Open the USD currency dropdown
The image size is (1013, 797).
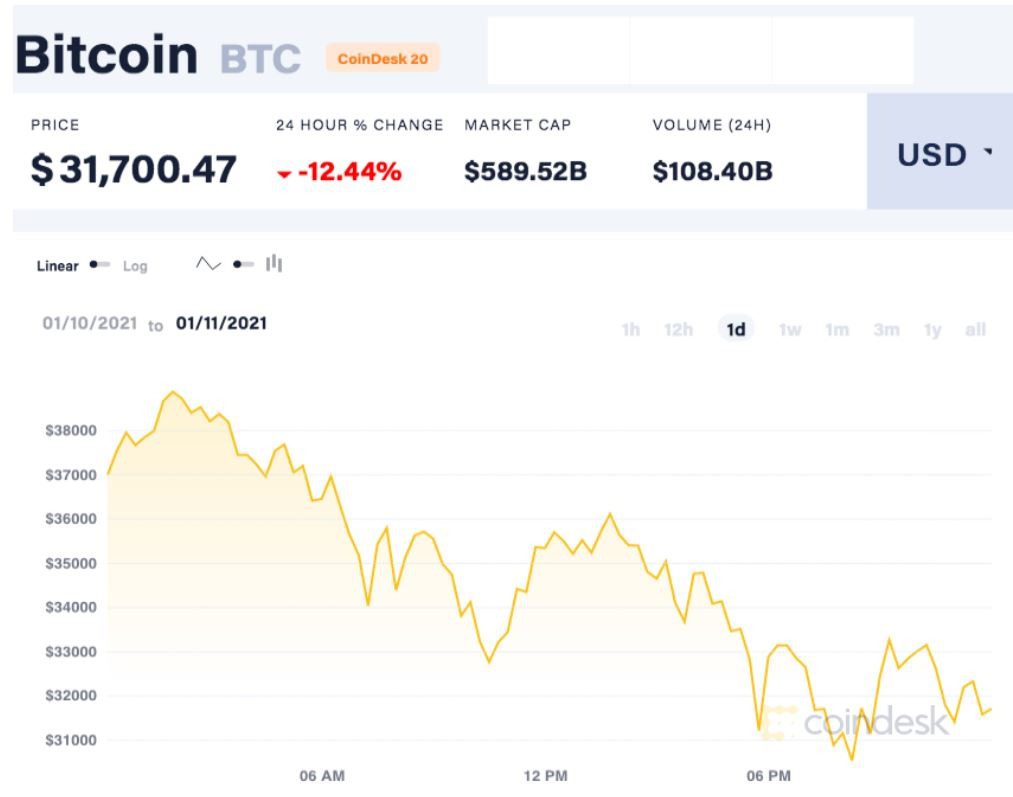click(939, 155)
